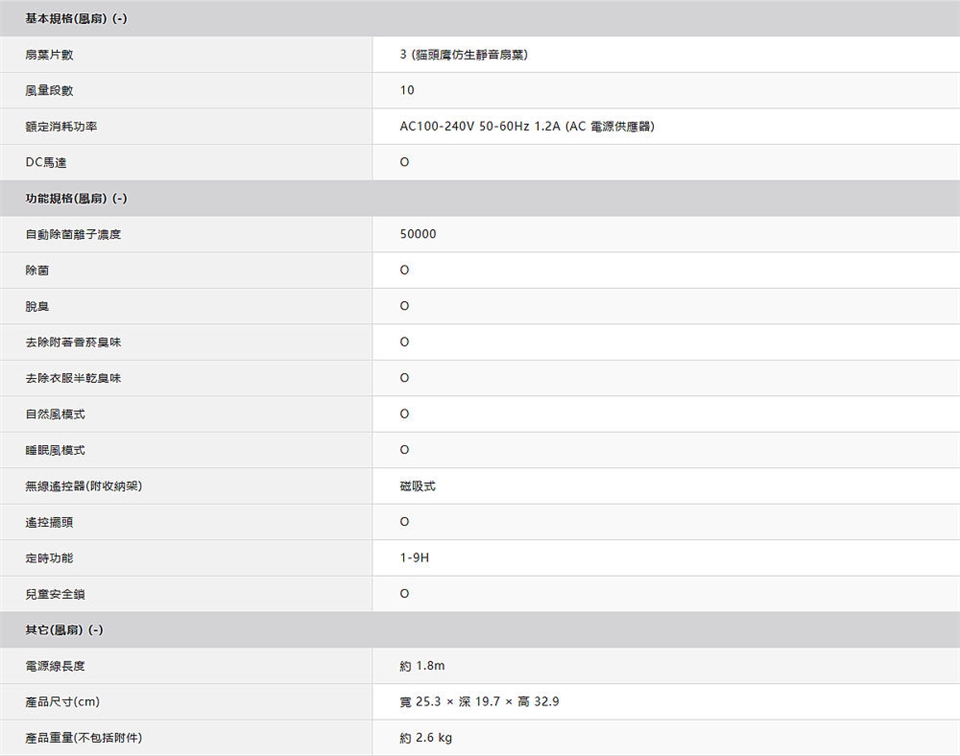The image size is (960, 756).
Task: Select the 50000 ion concentration value
Action: [417, 234]
